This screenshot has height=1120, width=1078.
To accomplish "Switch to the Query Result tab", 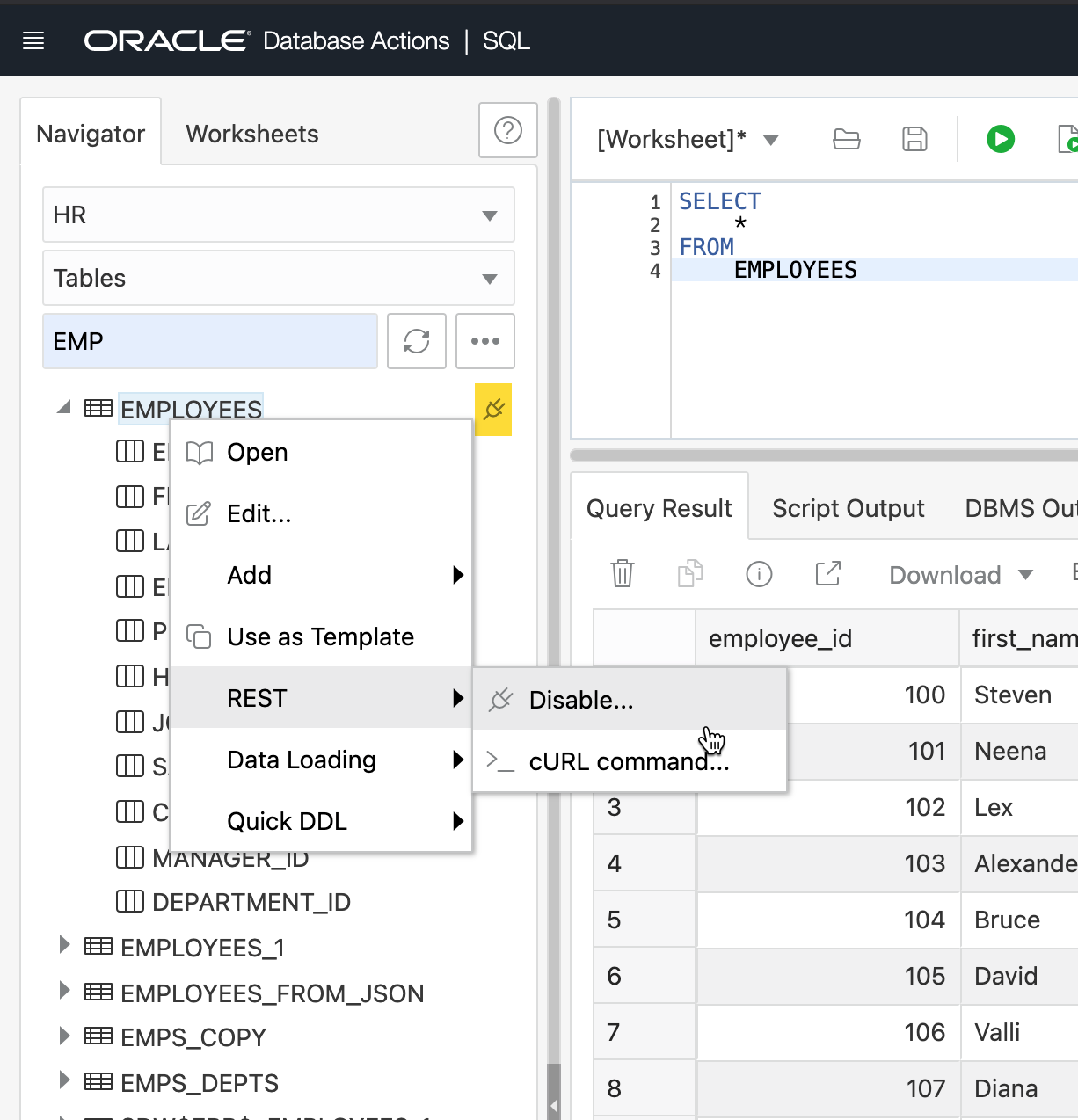I will 659,508.
